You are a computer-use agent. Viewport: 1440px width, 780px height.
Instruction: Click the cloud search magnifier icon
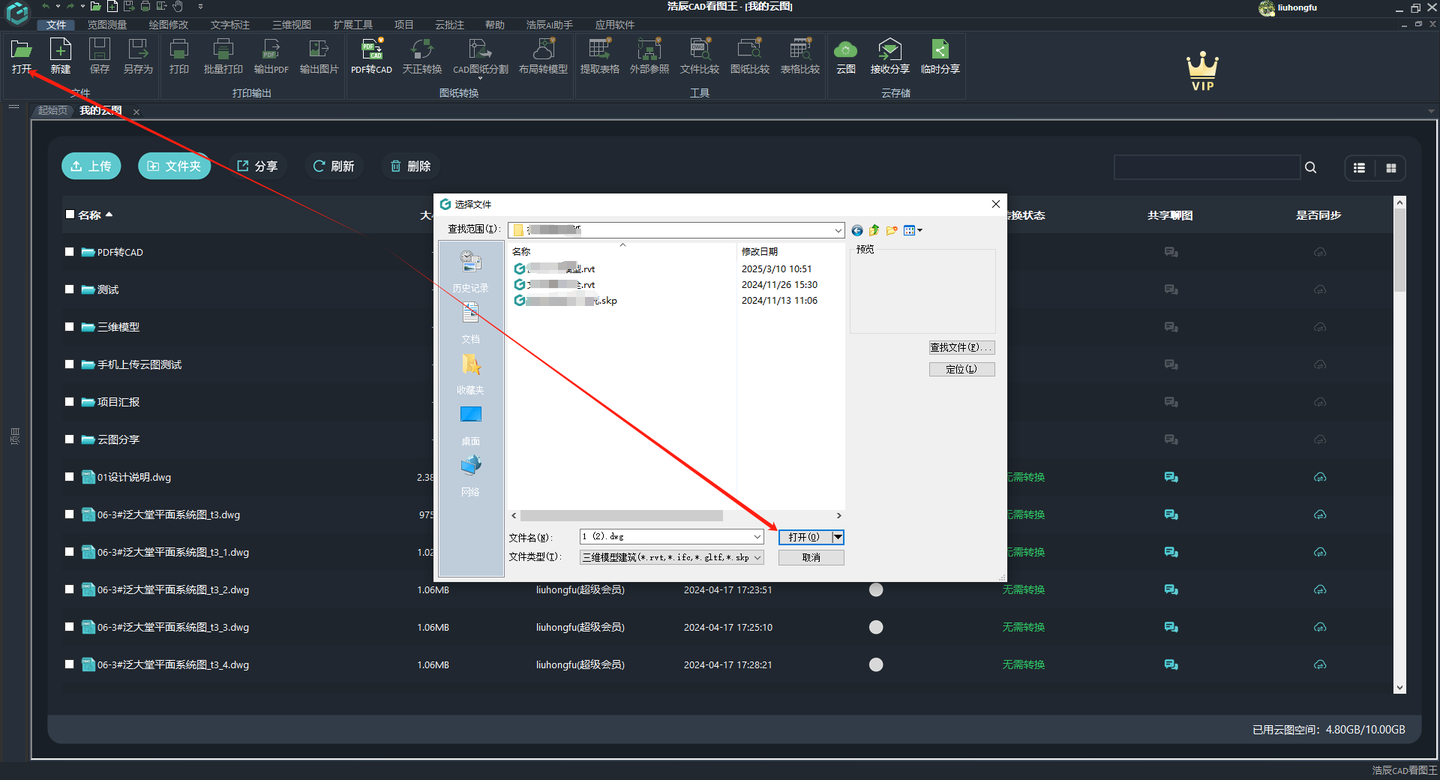1311,168
